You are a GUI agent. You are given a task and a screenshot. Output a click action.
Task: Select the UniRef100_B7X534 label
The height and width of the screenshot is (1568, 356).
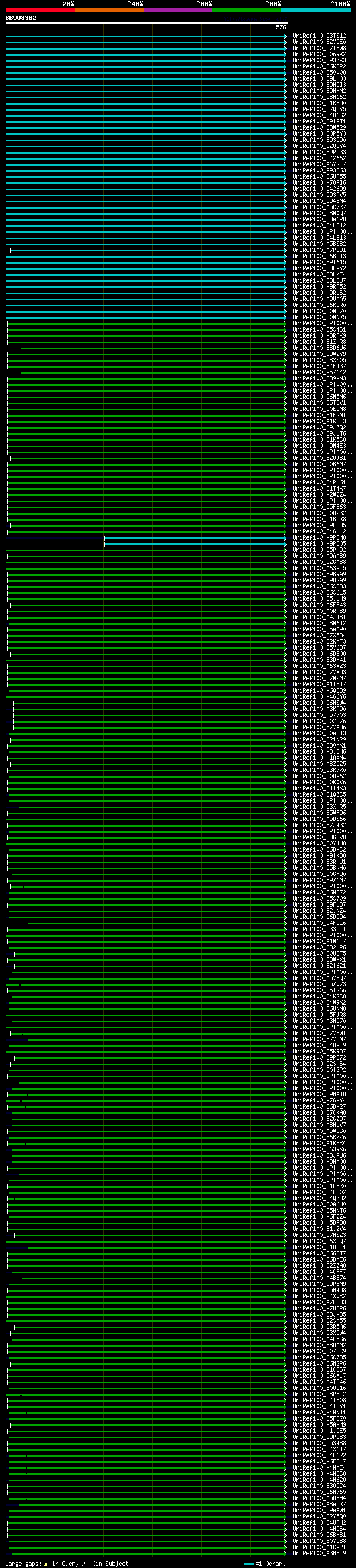(x=319, y=636)
